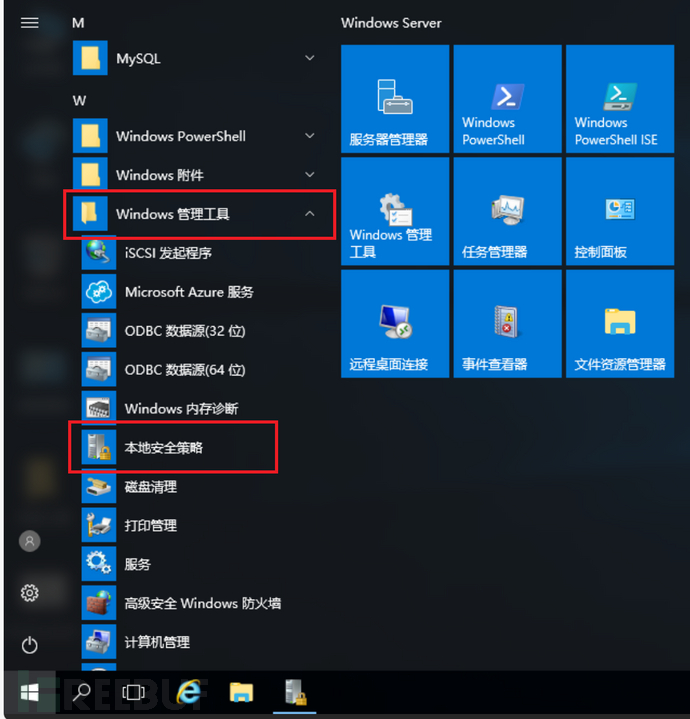
Task: Open Windows PowerShell ISE tile
Action: click(x=620, y=99)
